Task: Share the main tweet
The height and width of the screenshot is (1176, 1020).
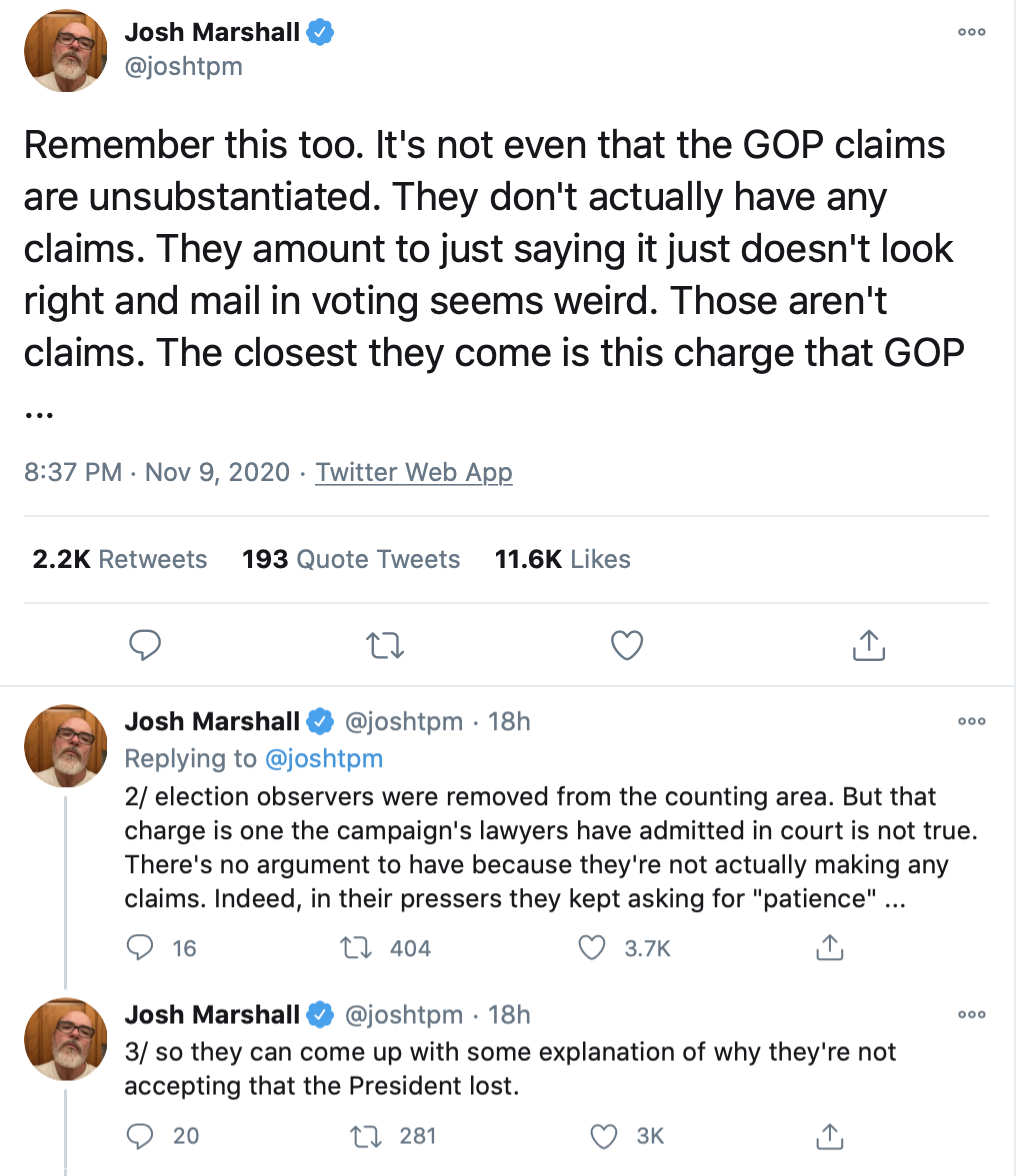Action: point(868,646)
